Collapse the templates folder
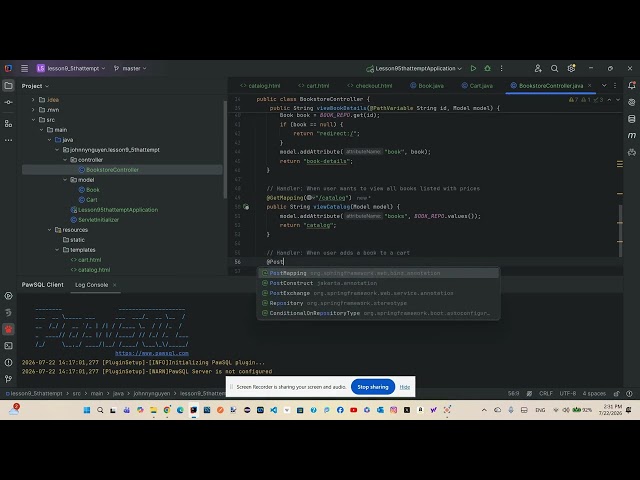Screen dimensions: 640x480 [57, 250]
